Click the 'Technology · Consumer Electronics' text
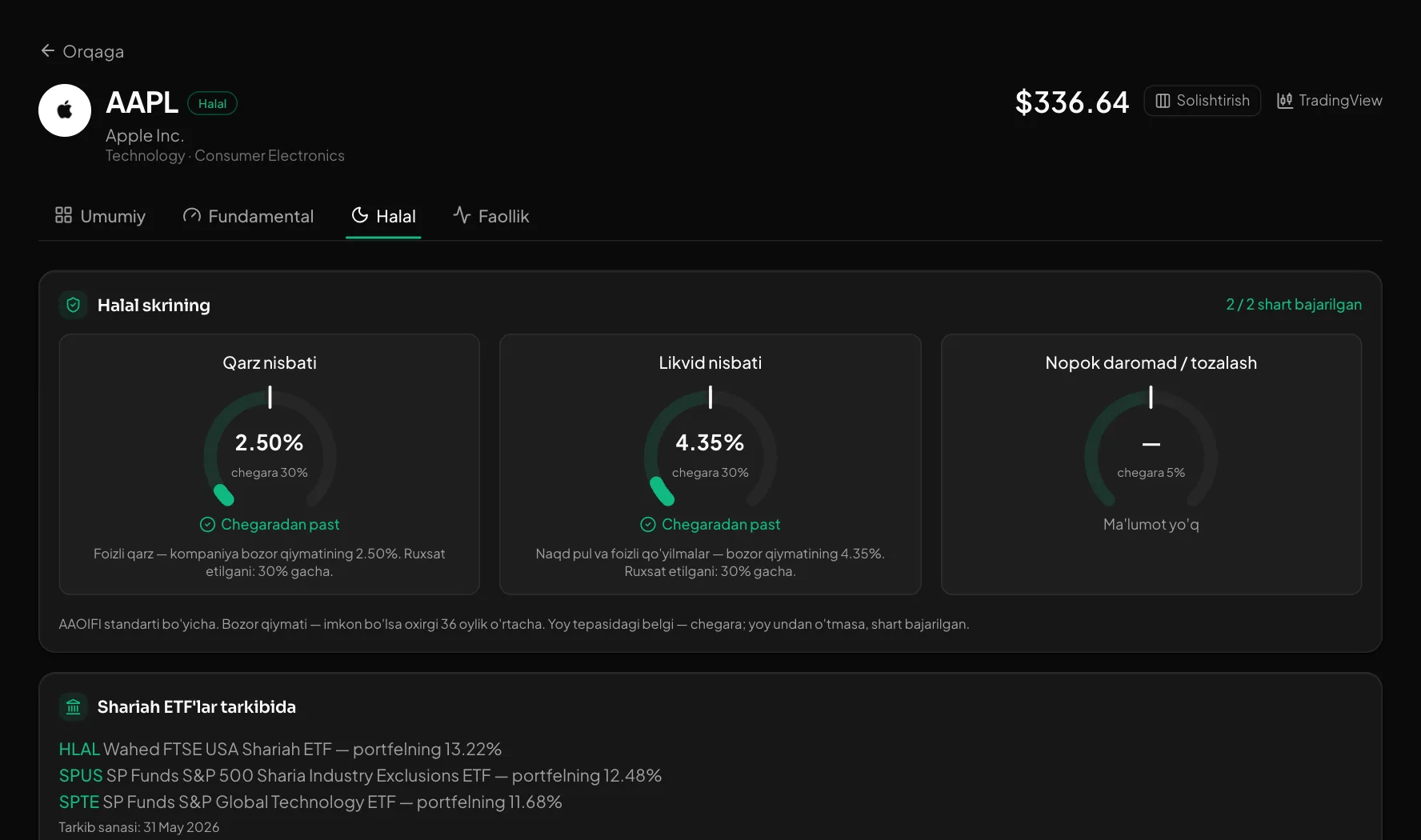 pos(225,156)
